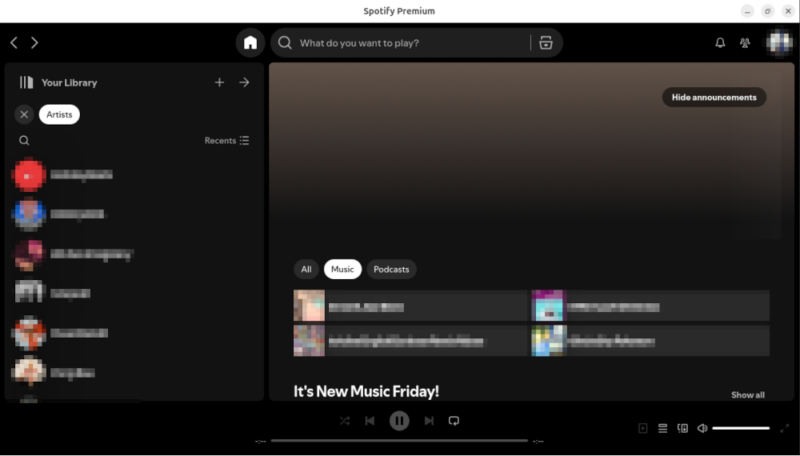The width and height of the screenshot is (800, 456).
Task: Seek on the playback progress bar
Action: point(399,441)
